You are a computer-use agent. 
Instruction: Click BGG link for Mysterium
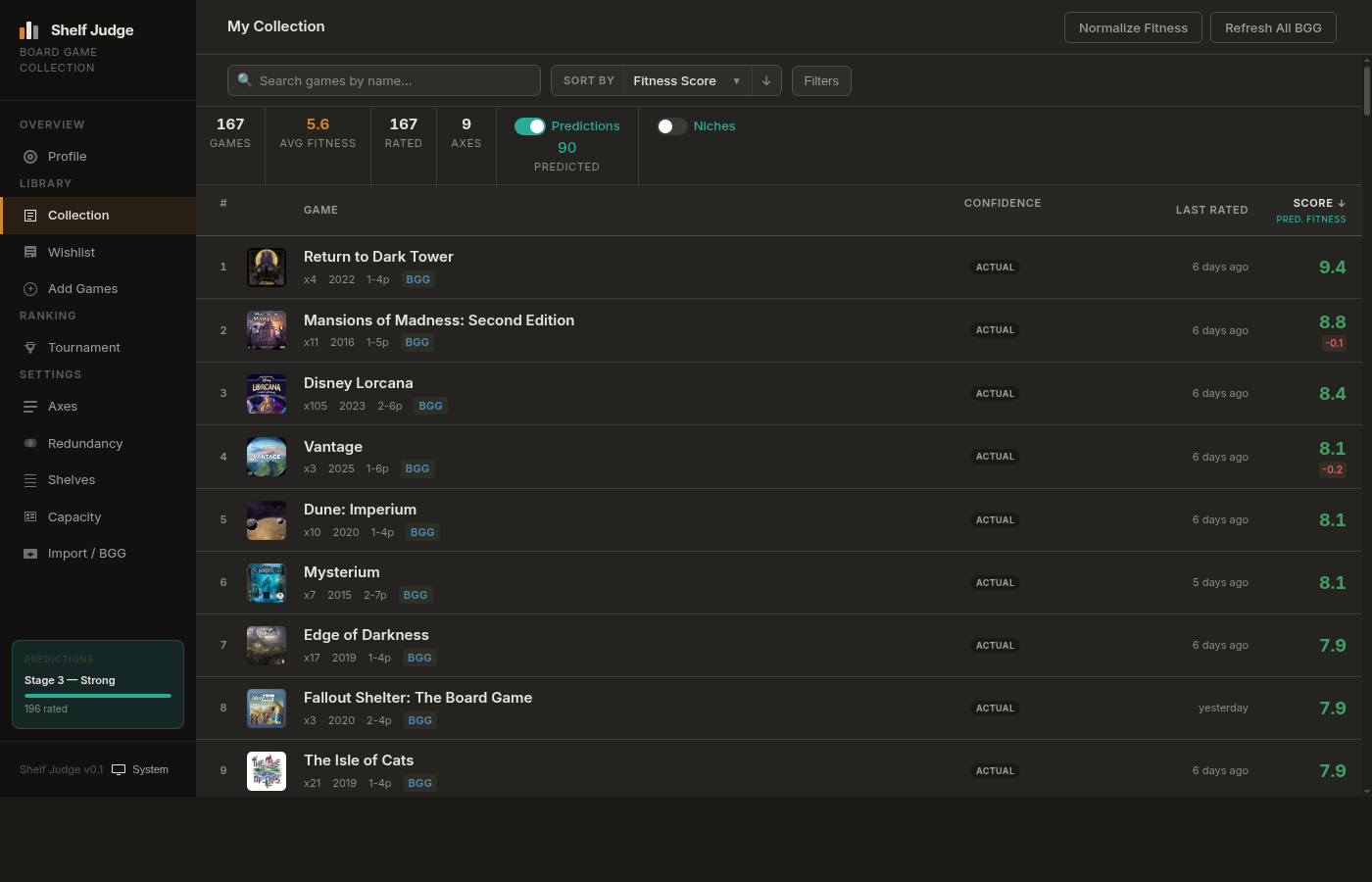(x=416, y=595)
